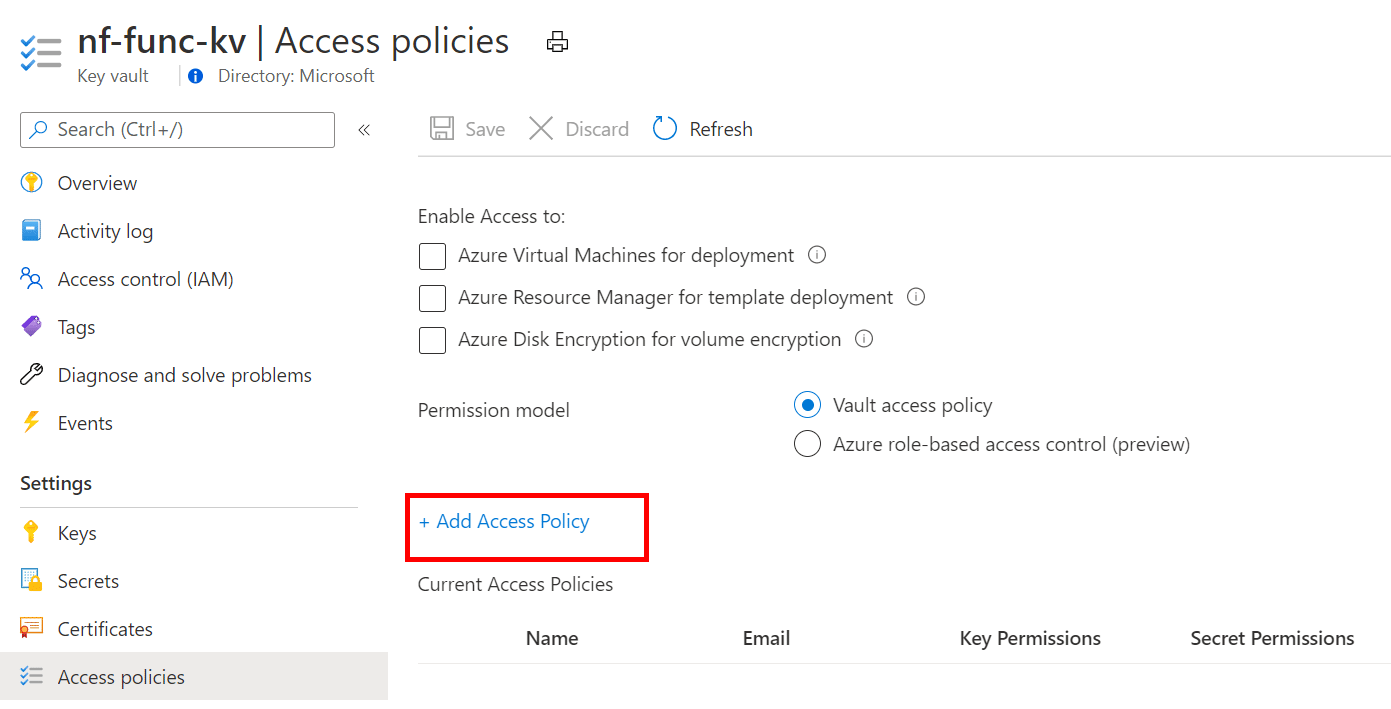Click the info icon beside Azure Virtual Machines
Image resolution: width=1391 pixels, height=709 pixels.
tap(817, 255)
